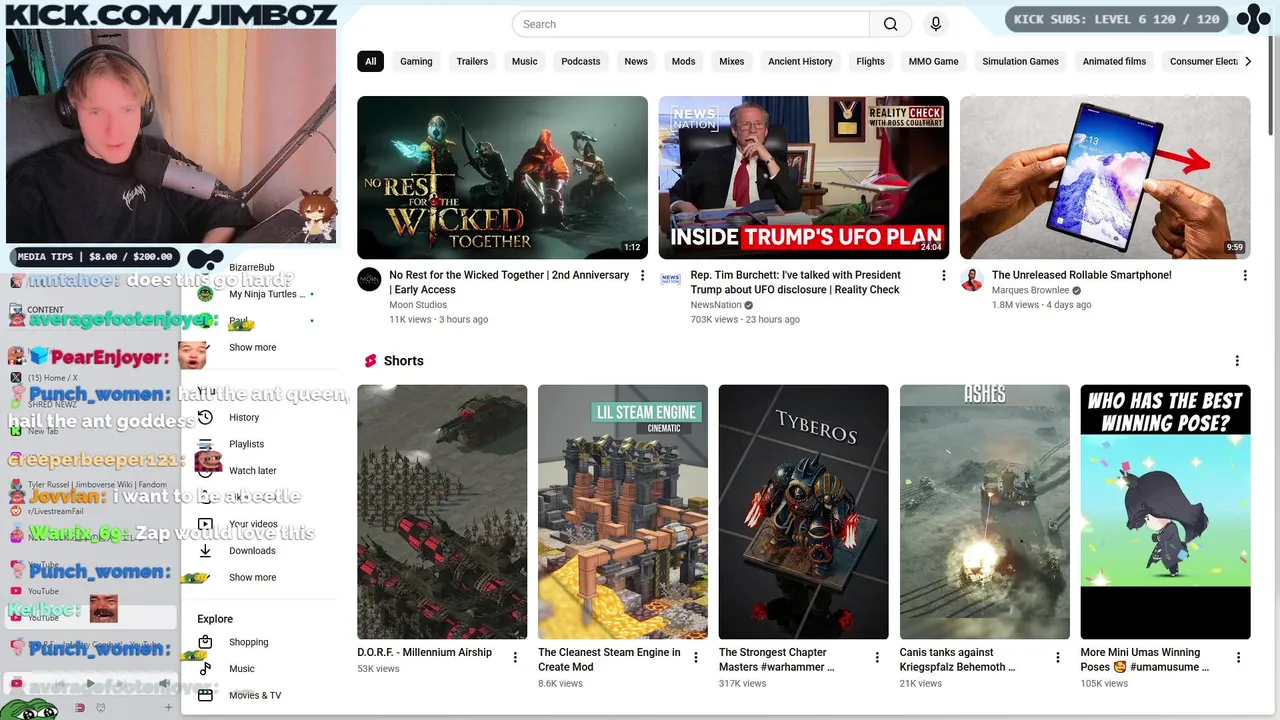Play No Rest for the Wicked thumbnail
1280x720 pixels.
click(502, 177)
